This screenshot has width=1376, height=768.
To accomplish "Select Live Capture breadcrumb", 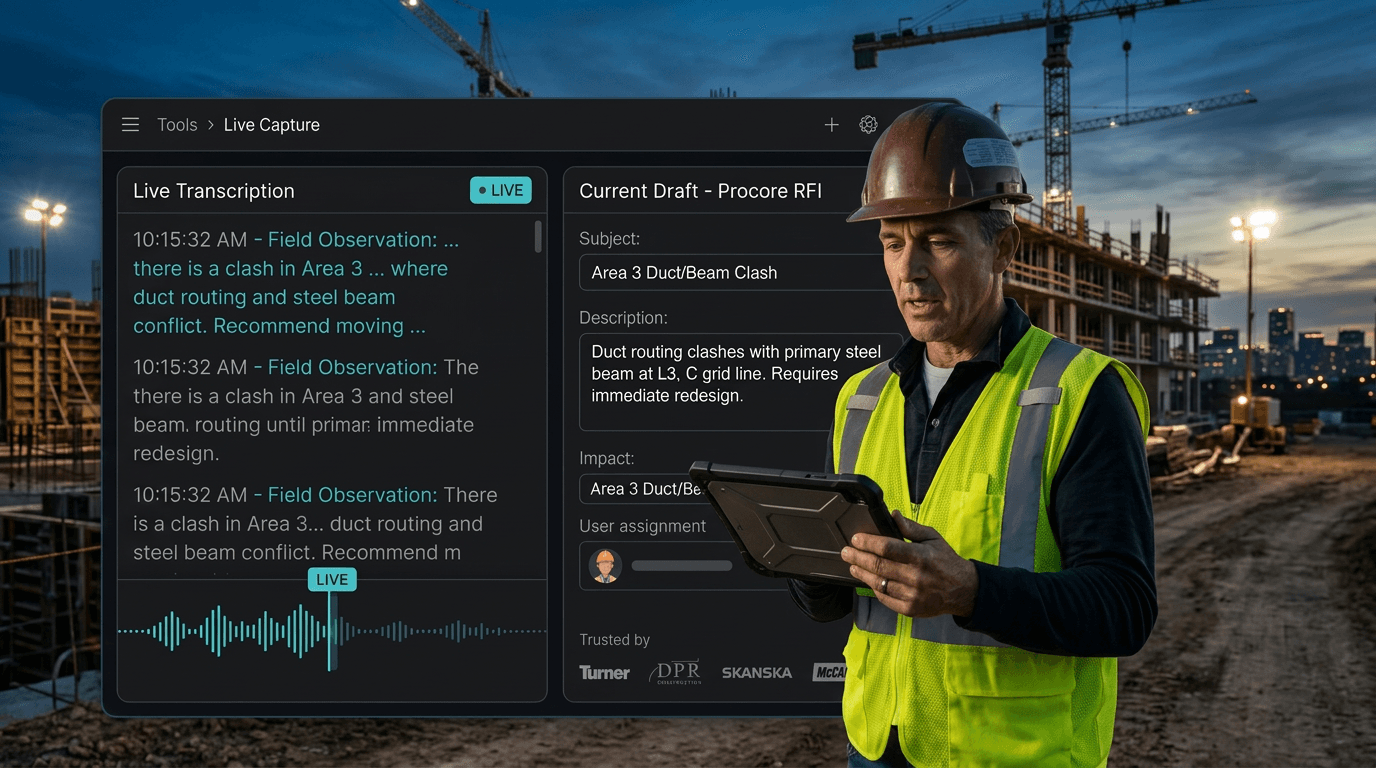I will point(272,125).
